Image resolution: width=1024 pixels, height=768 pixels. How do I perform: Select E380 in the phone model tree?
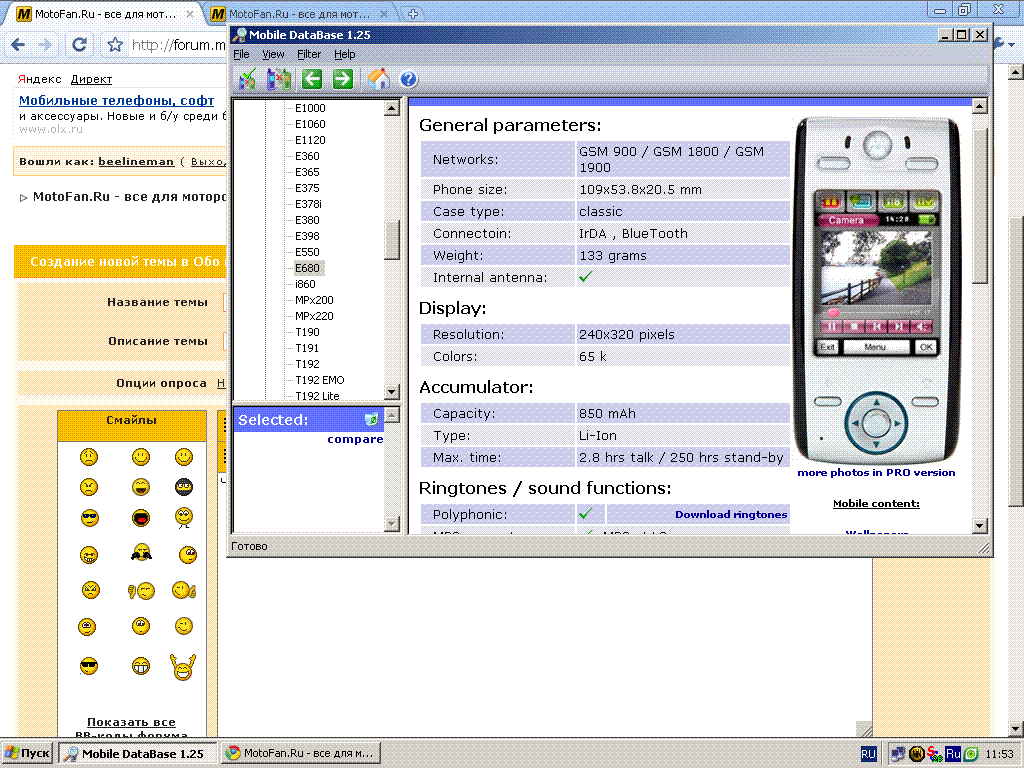pos(307,220)
